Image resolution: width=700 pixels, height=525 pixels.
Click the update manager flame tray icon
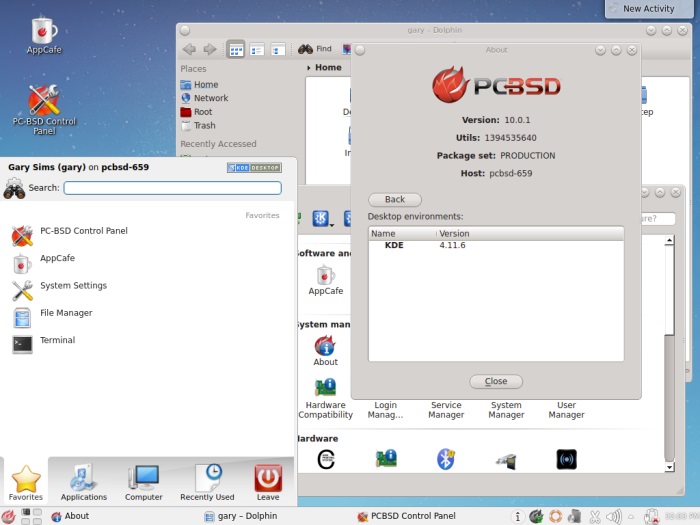point(536,517)
